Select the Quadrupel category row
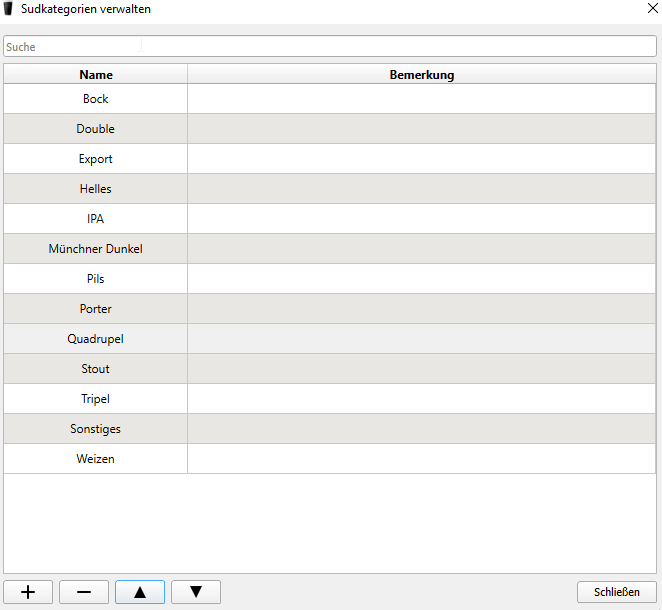662x610 pixels. click(x=96, y=339)
